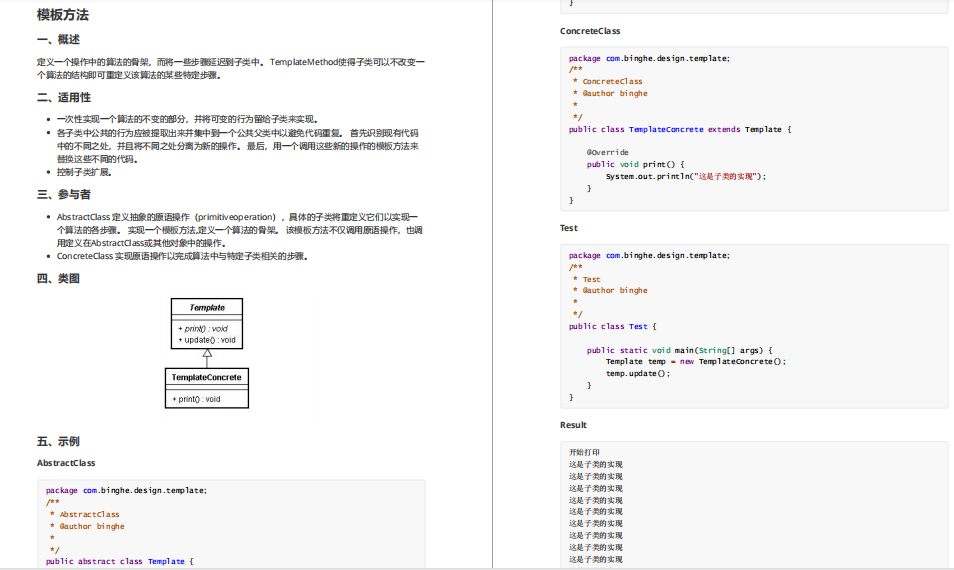Select the '三、参与者' heading
This screenshot has width=954, height=570.
[x=63, y=195]
